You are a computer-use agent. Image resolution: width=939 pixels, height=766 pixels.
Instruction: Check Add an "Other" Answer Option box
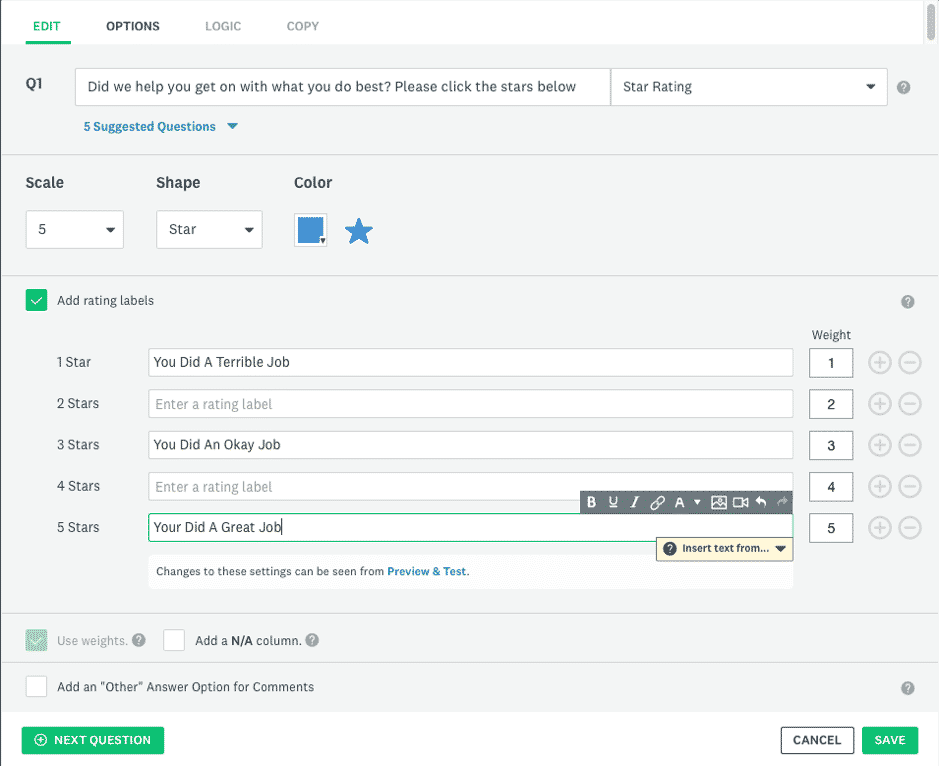tap(36, 687)
